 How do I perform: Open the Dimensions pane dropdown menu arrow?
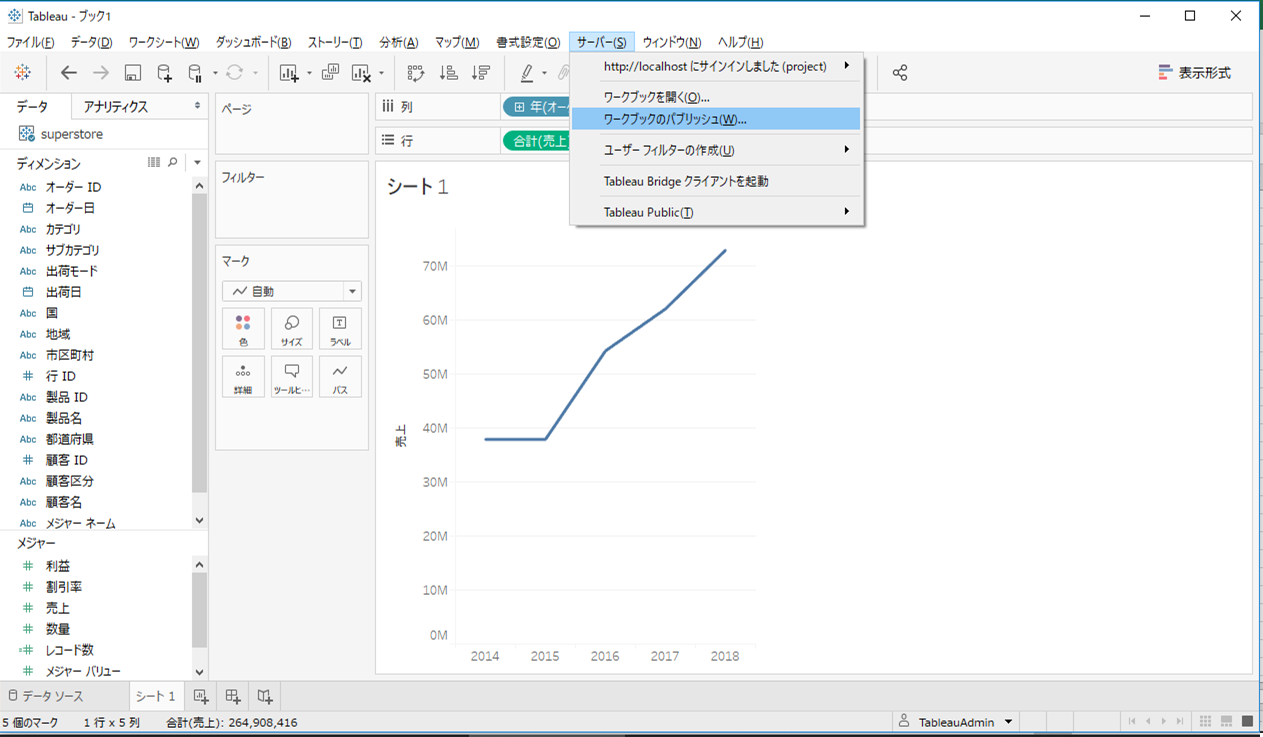198,162
